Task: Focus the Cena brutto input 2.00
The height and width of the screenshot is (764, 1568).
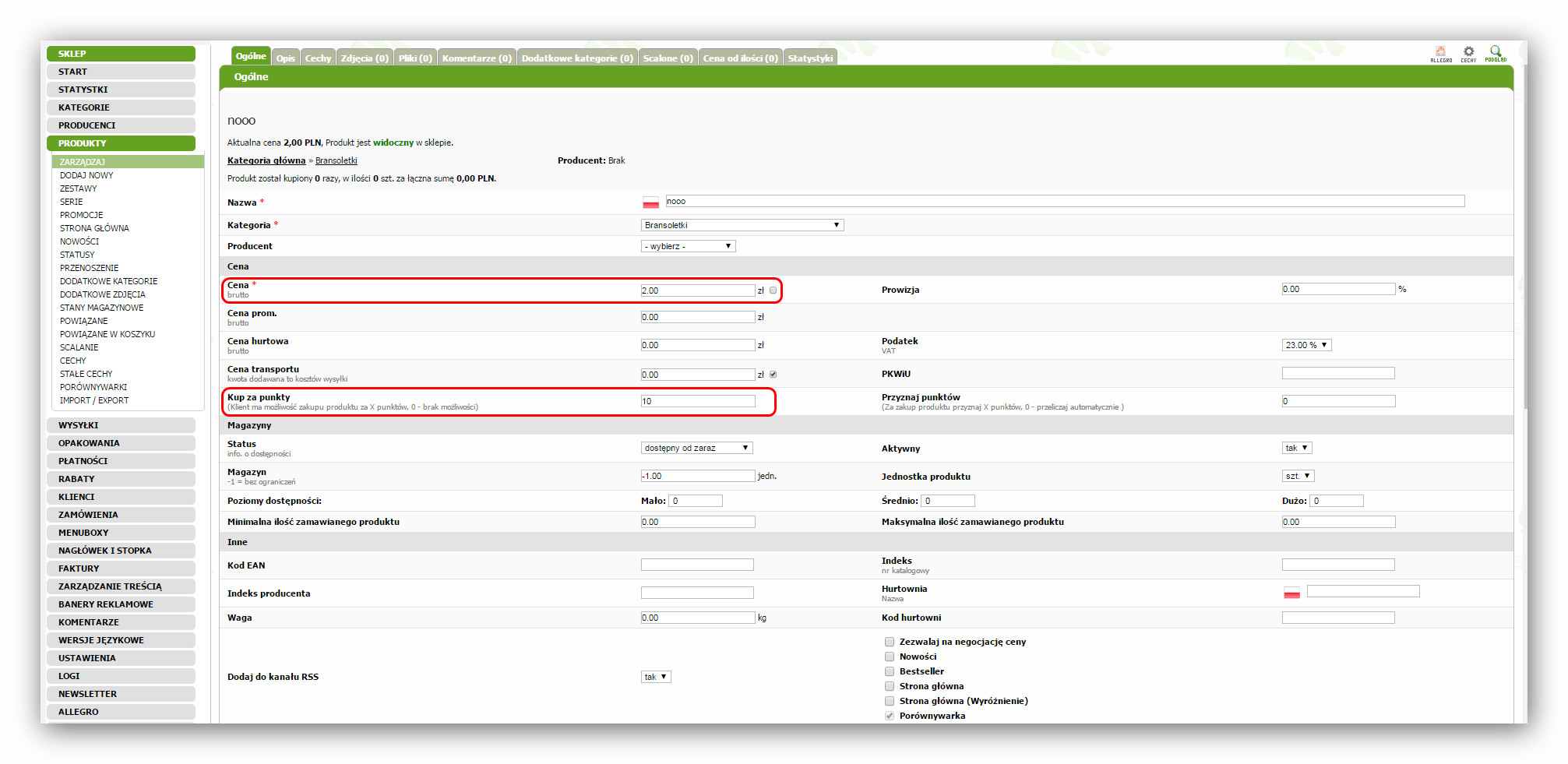Action: point(698,290)
